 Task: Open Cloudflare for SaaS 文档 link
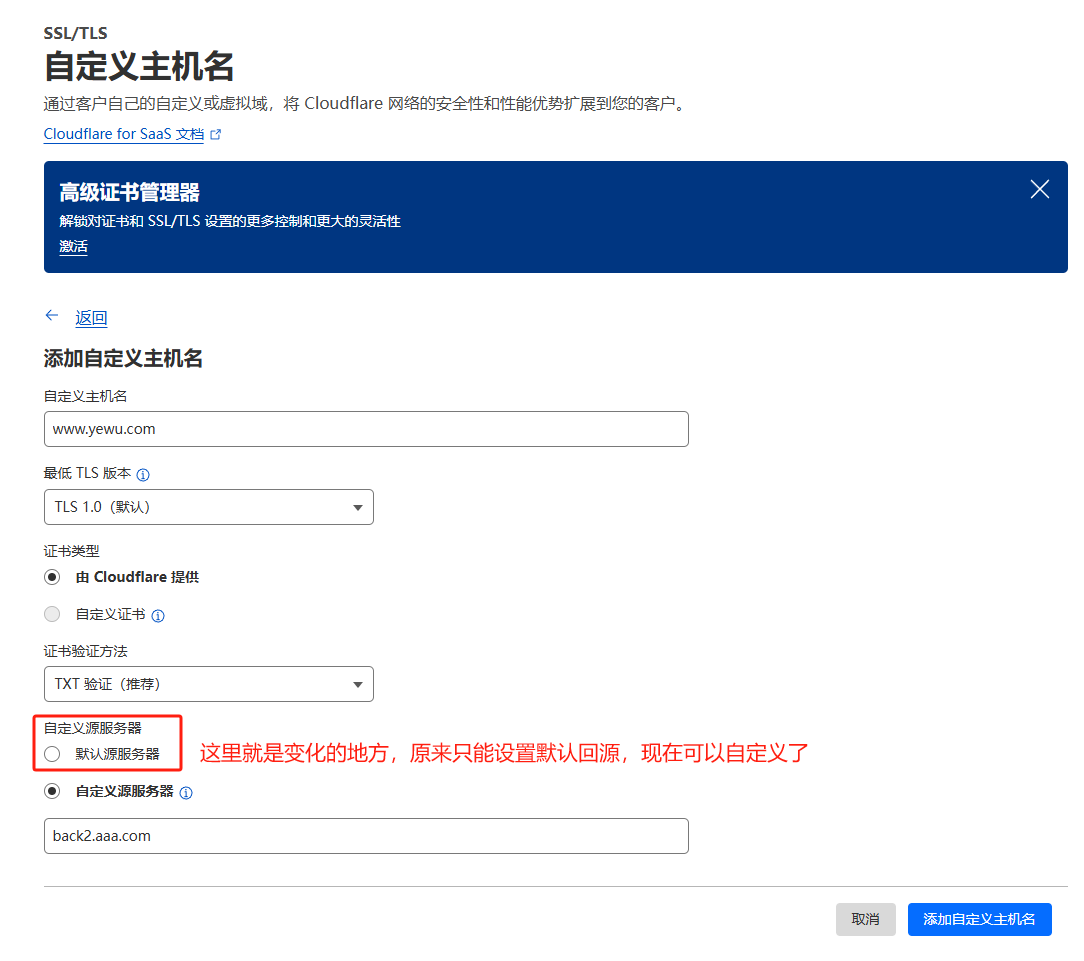tap(123, 134)
